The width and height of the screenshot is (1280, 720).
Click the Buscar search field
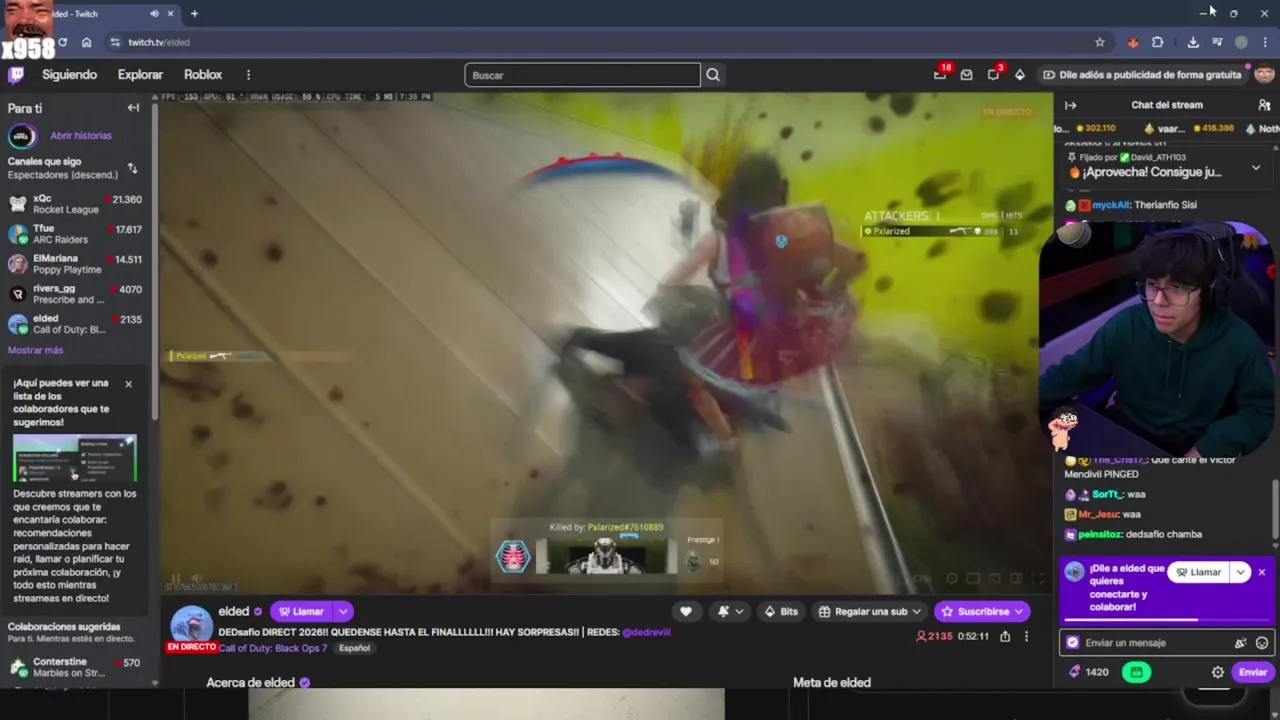point(582,75)
